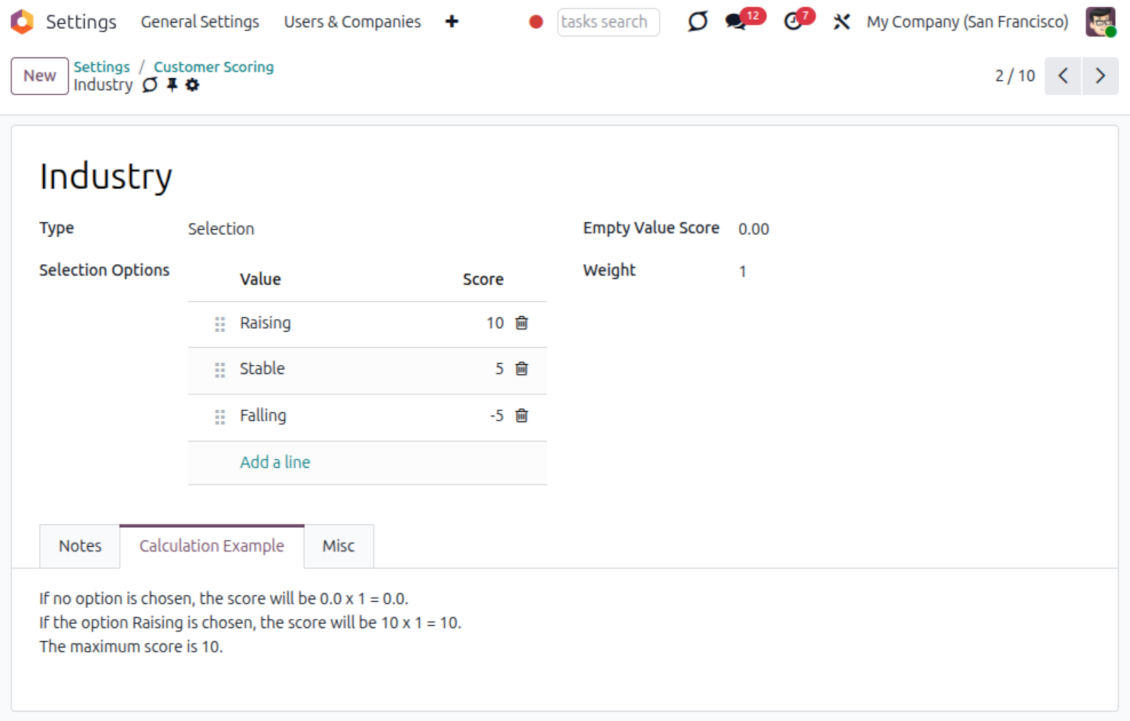1130x721 pixels.
Task: Delete the Raising selection option
Action: (521, 323)
